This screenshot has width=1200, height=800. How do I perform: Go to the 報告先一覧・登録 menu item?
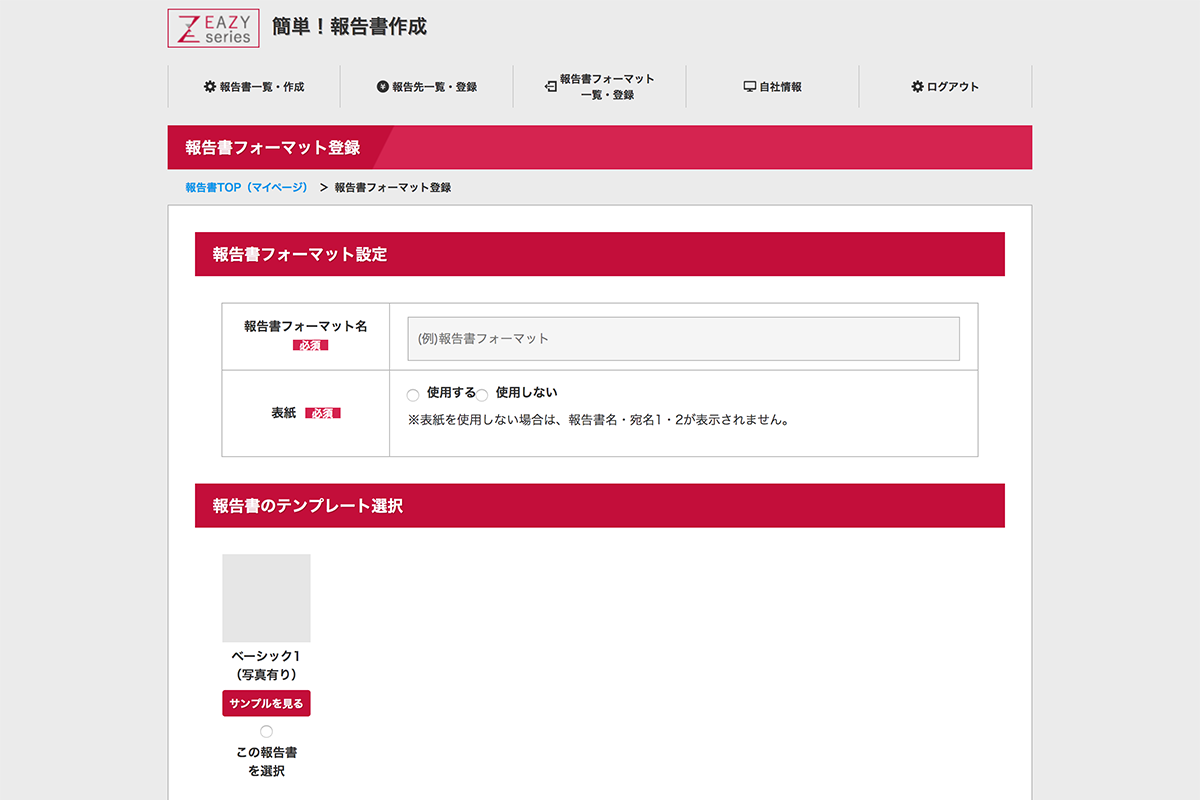[x=434, y=87]
